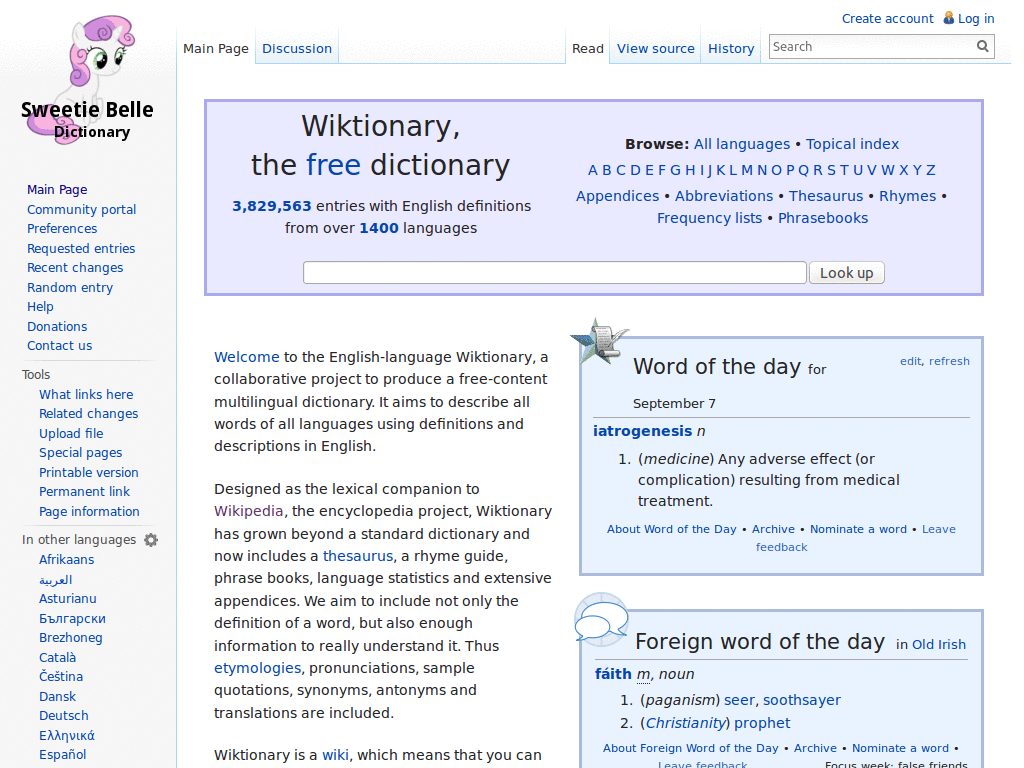Image resolution: width=1024 pixels, height=768 pixels.
Task: Open the Main Page tab
Action: [x=216, y=48]
